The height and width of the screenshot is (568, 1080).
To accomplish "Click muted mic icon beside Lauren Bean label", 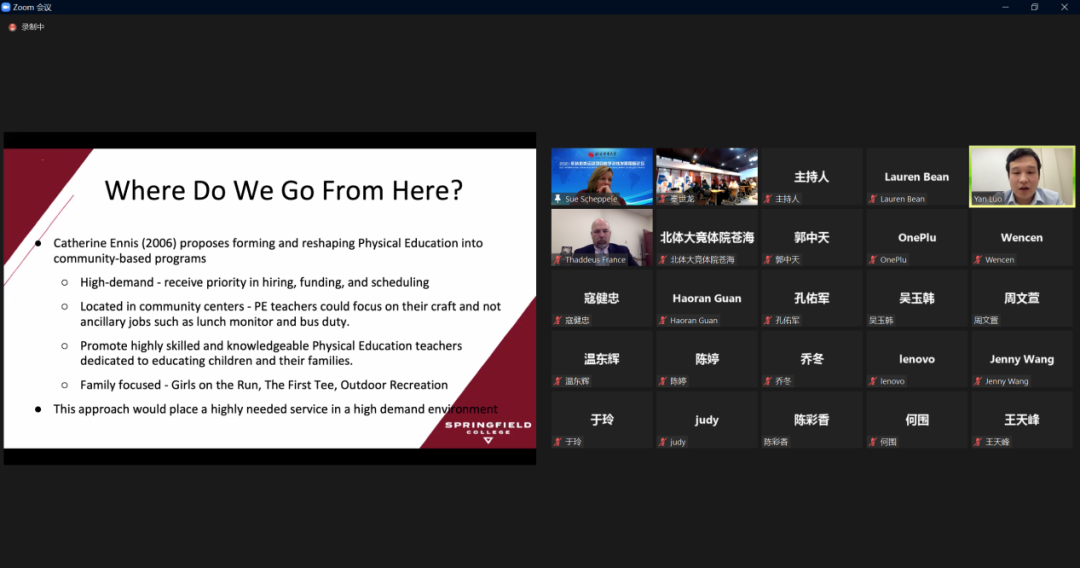I will click(872, 199).
